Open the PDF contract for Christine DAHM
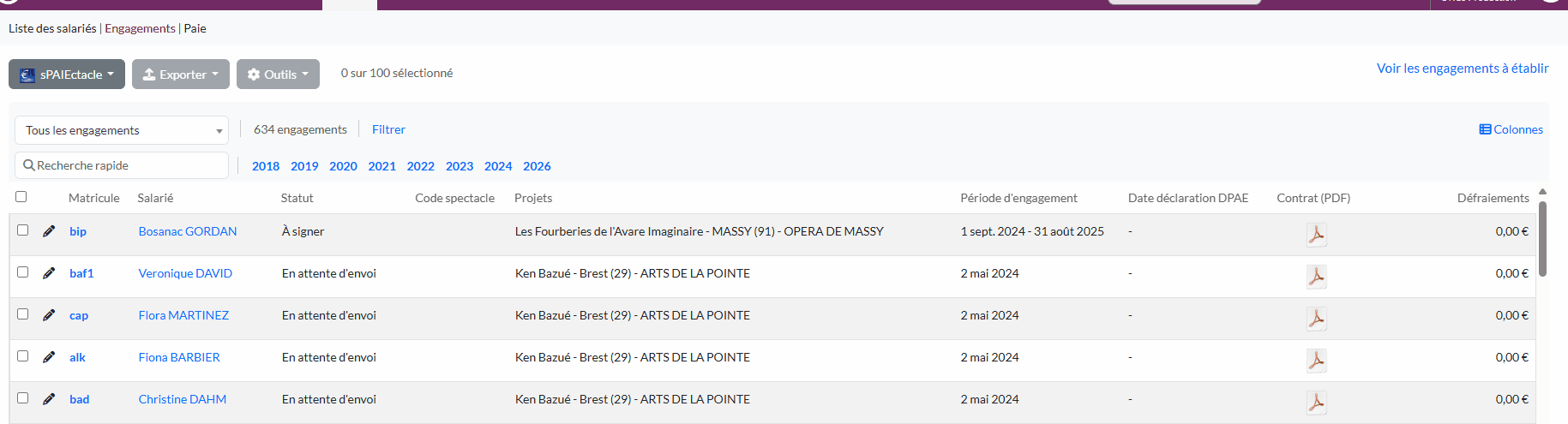1568x424 pixels. 1316,402
